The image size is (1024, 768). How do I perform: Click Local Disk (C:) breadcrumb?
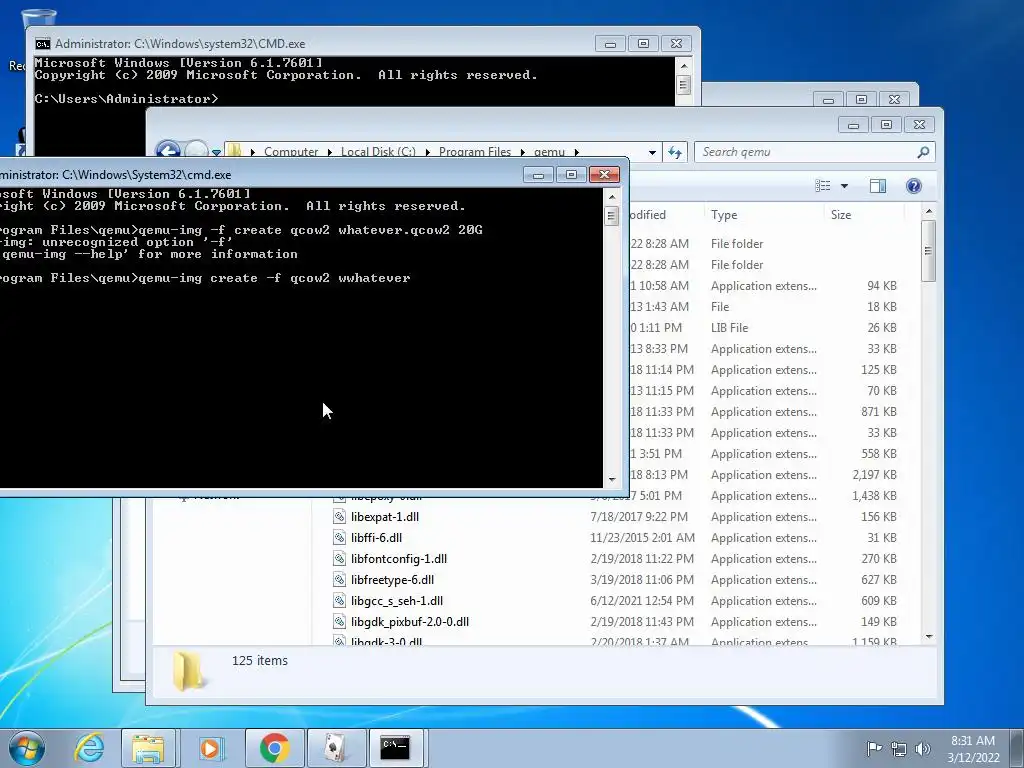click(x=378, y=152)
